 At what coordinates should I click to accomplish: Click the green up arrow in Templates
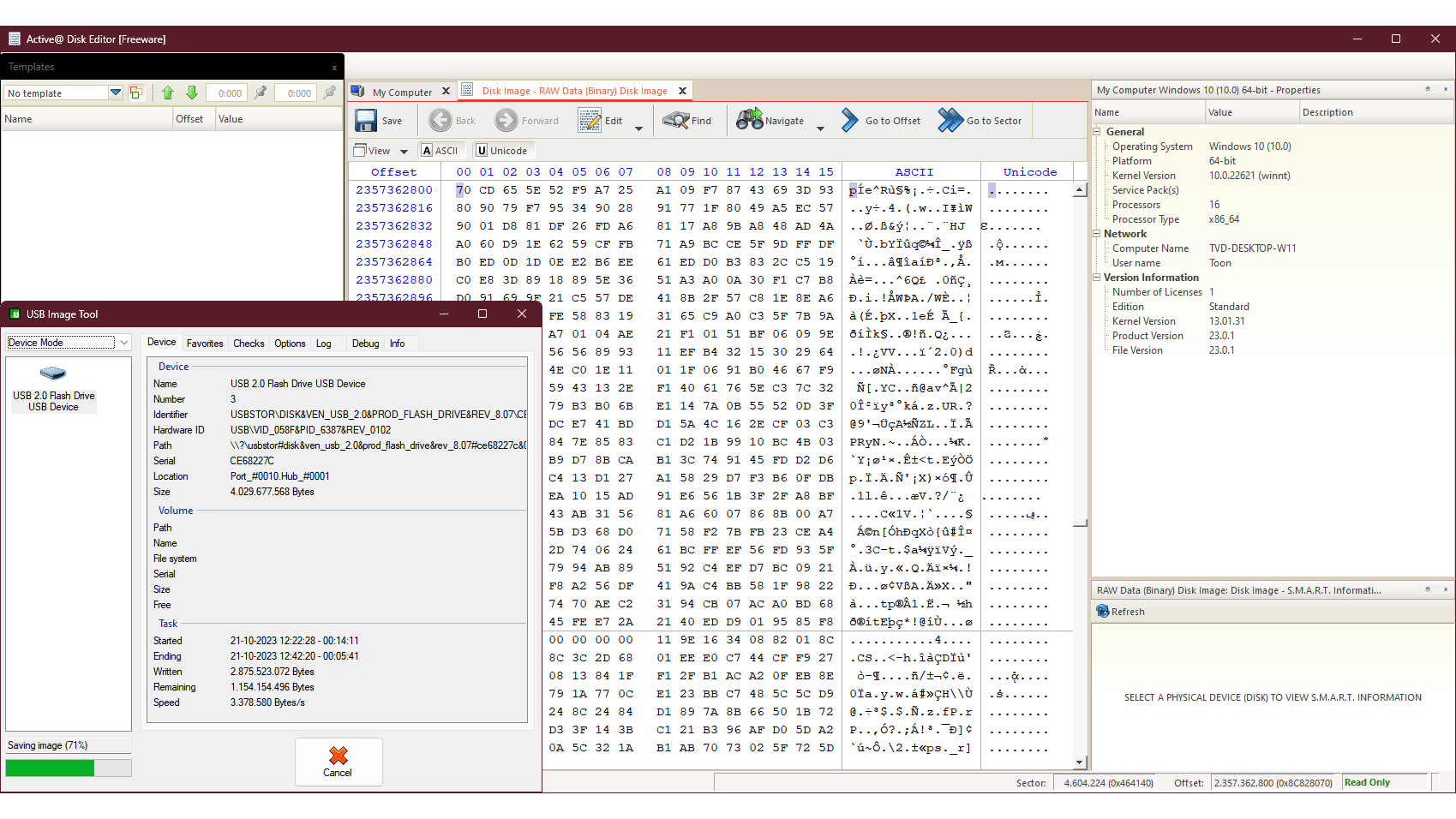click(168, 93)
